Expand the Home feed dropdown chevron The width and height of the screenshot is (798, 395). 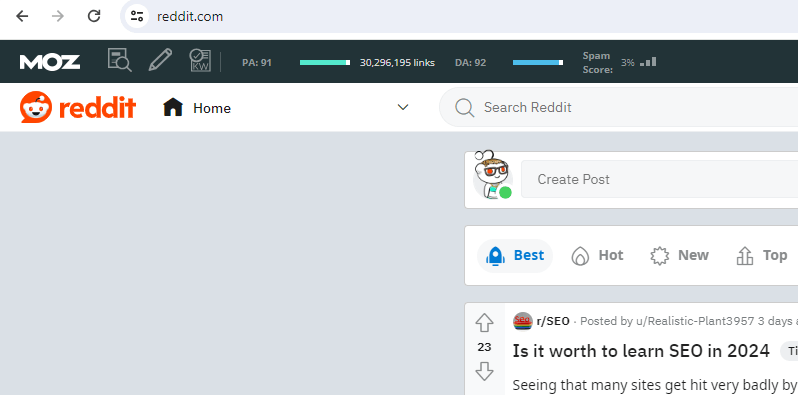point(403,107)
